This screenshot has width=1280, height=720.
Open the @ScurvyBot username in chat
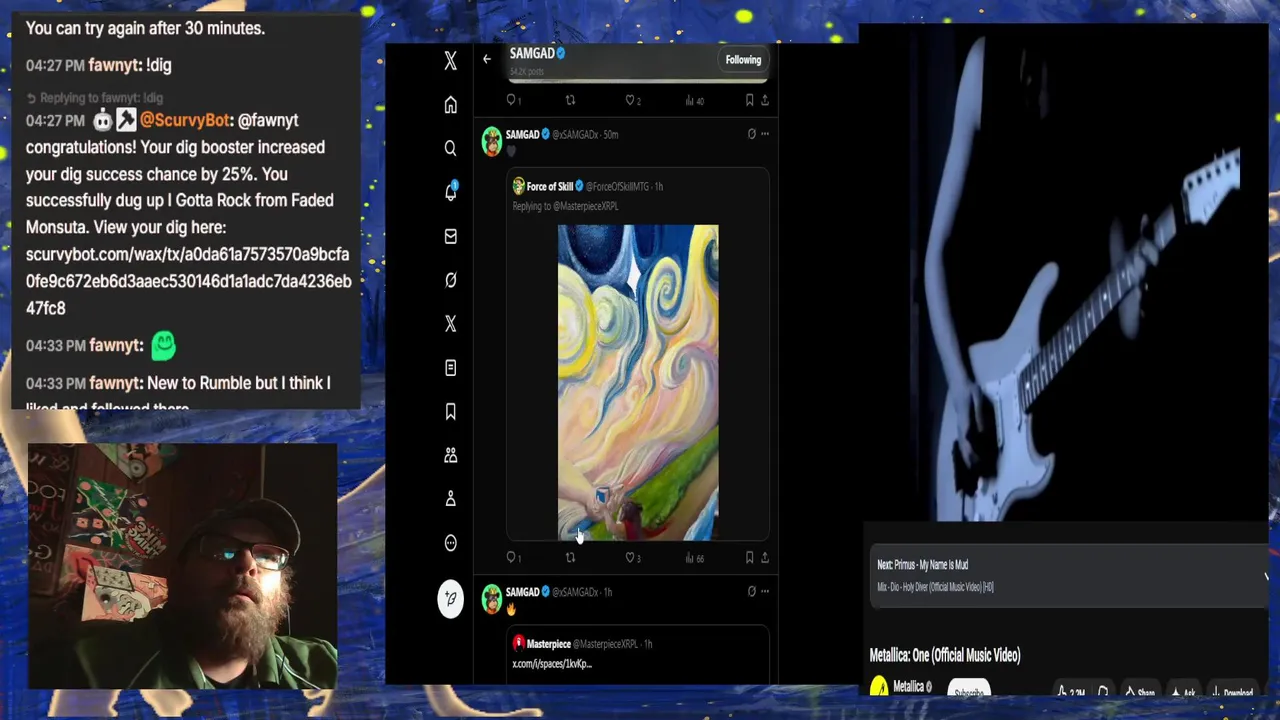[x=185, y=120]
